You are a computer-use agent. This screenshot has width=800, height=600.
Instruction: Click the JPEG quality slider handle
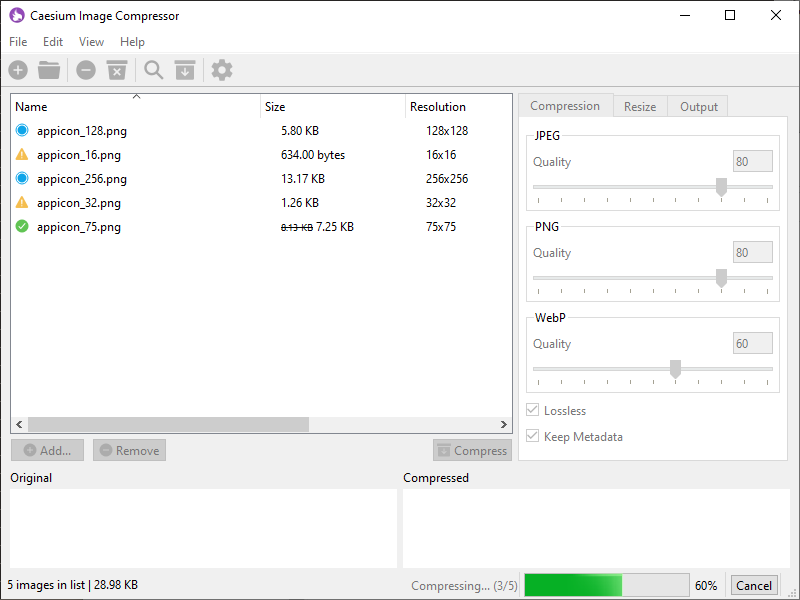click(x=721, y=187)
